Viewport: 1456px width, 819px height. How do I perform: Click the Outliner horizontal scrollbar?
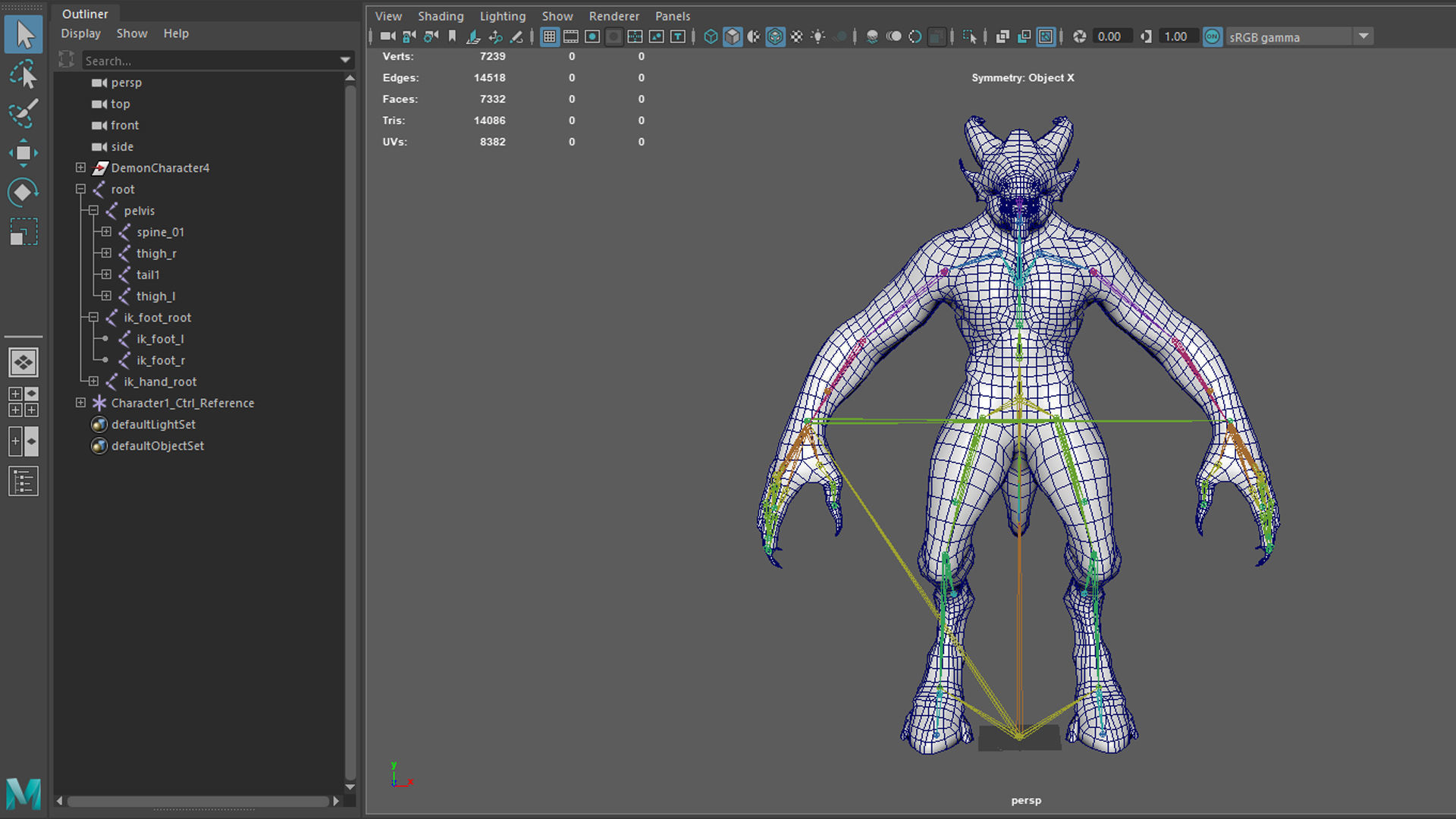pos(198,802)
